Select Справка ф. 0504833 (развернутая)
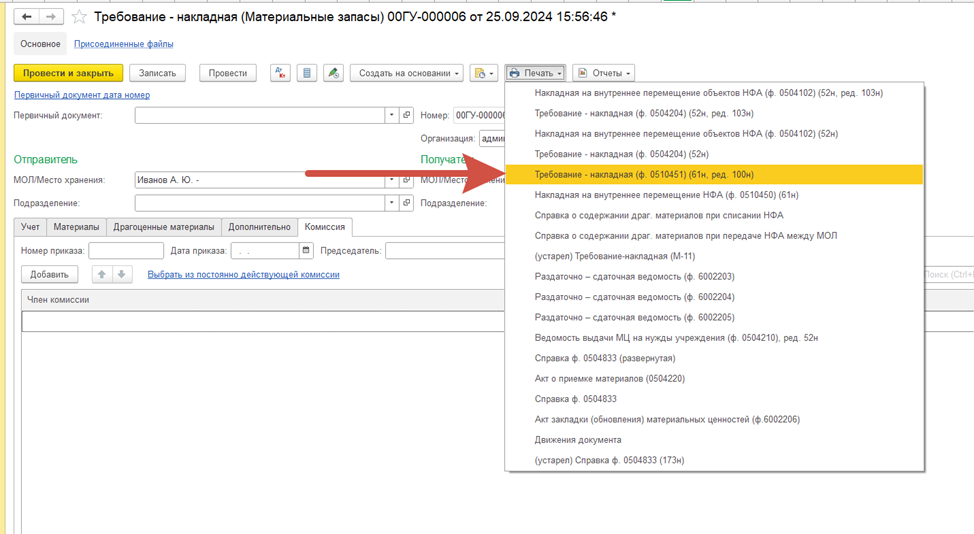 pyautogui.click(x=714, y=358)
